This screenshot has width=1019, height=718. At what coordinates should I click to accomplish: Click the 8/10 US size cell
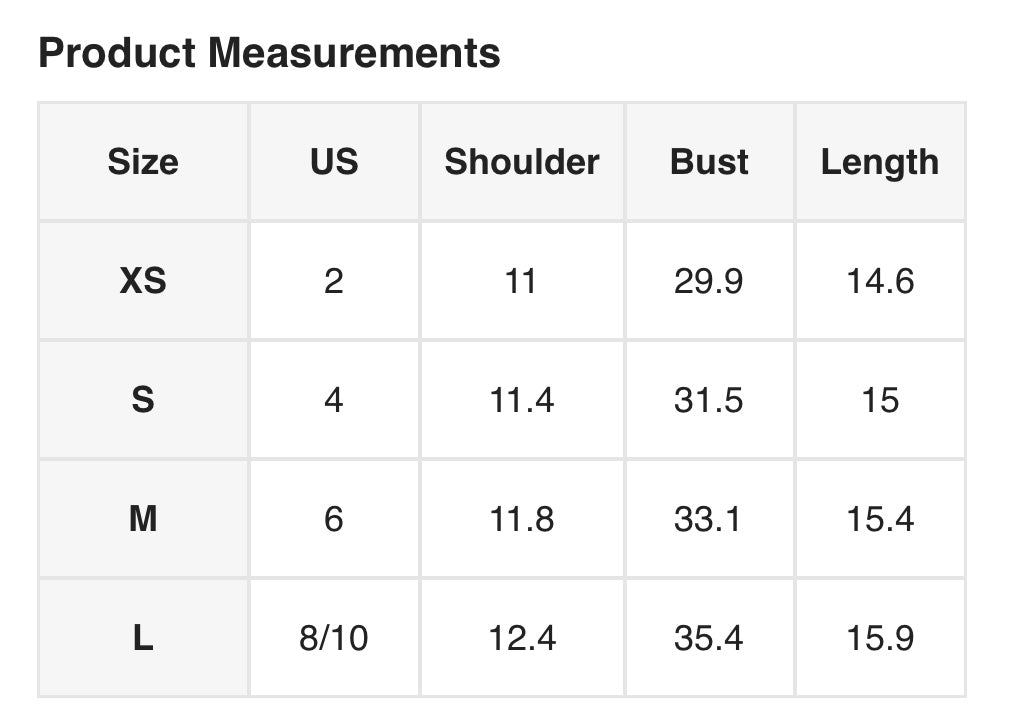click(334, 638)
